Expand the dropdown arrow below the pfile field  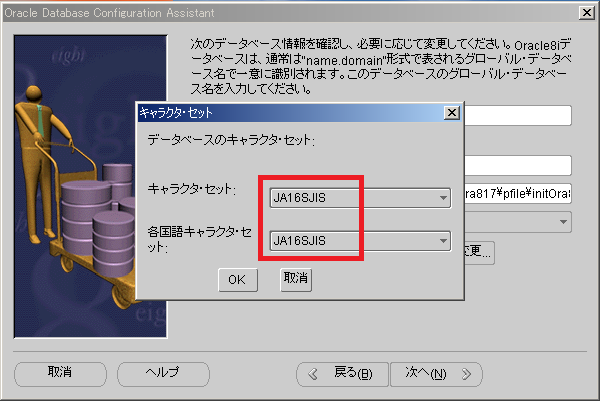563,222
